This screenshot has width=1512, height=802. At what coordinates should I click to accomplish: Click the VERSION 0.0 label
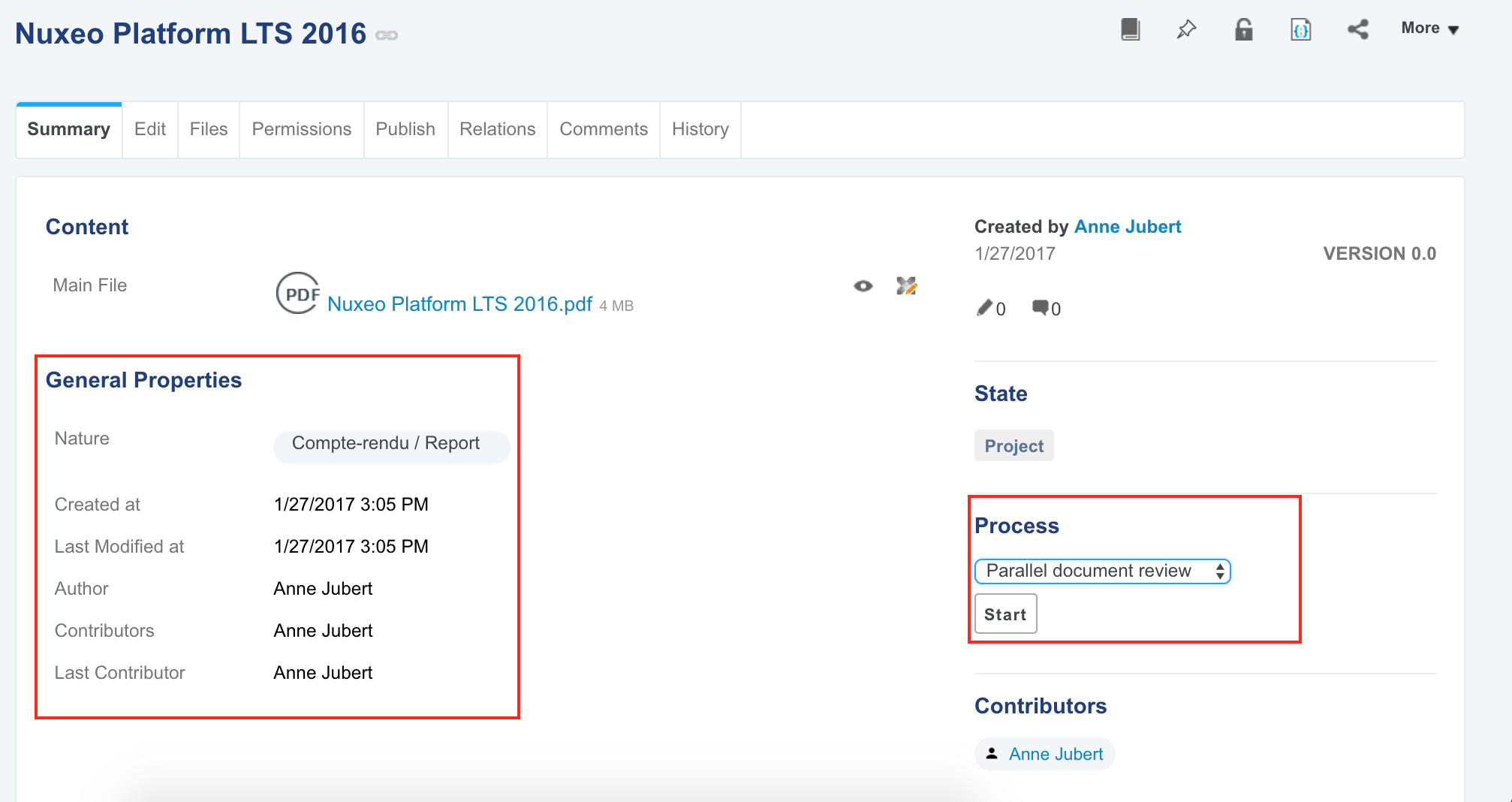pyautogui.click(x=1380, y=254)
